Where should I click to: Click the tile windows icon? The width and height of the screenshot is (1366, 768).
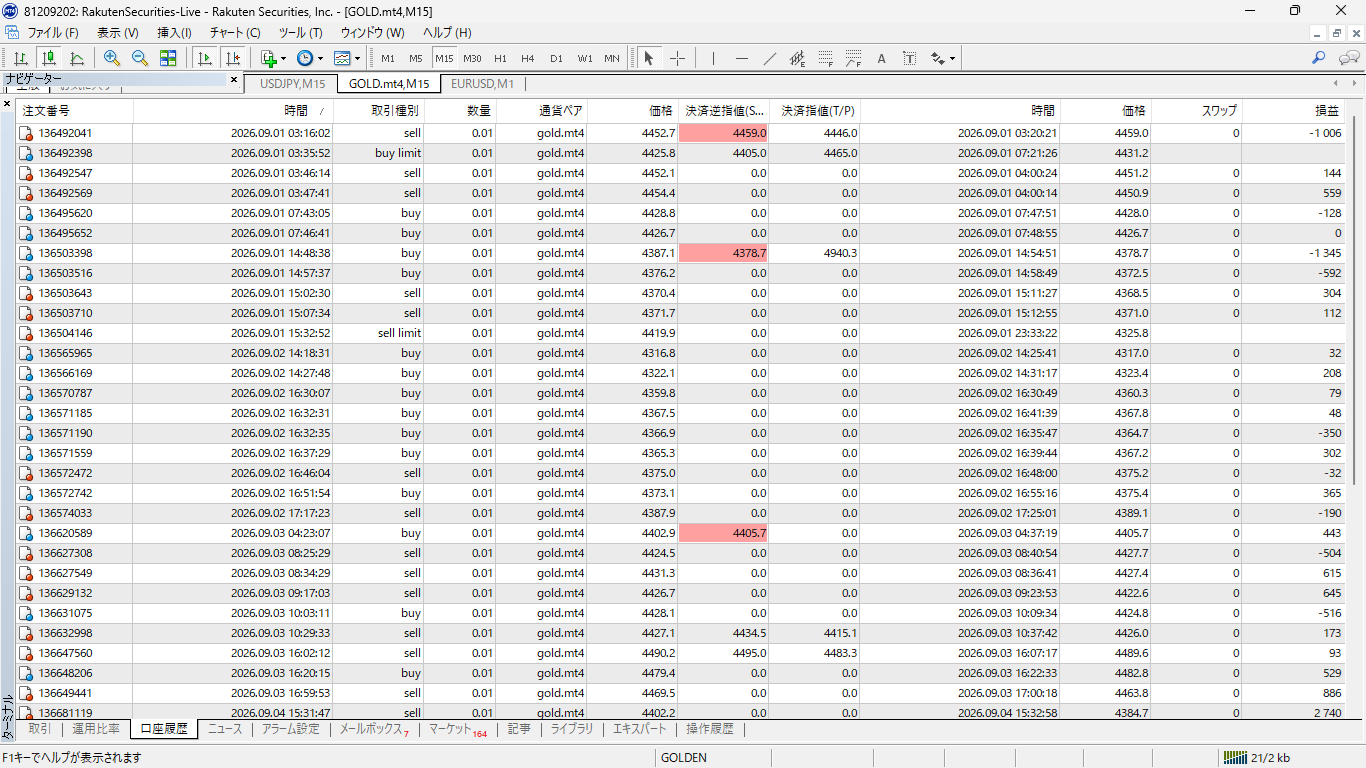[168, 58]
